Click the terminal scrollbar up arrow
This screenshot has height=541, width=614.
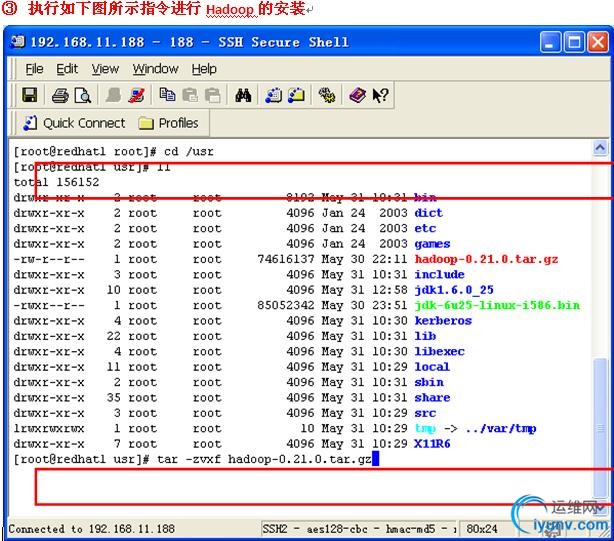[x=600, y=148]
